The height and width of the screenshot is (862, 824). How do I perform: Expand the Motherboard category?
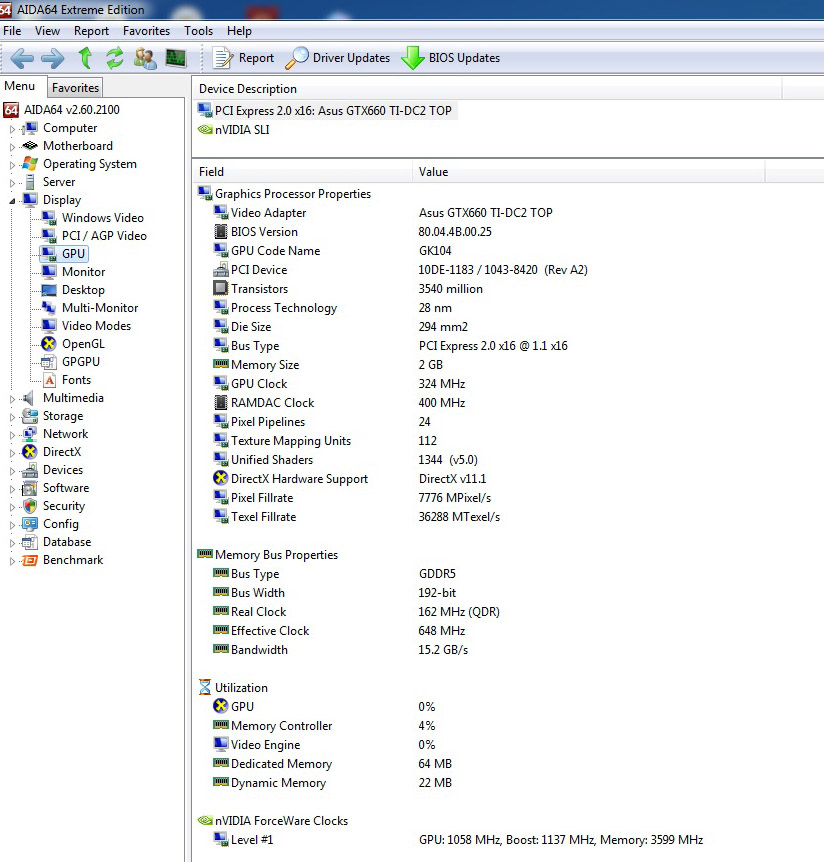tap(14, 146)
